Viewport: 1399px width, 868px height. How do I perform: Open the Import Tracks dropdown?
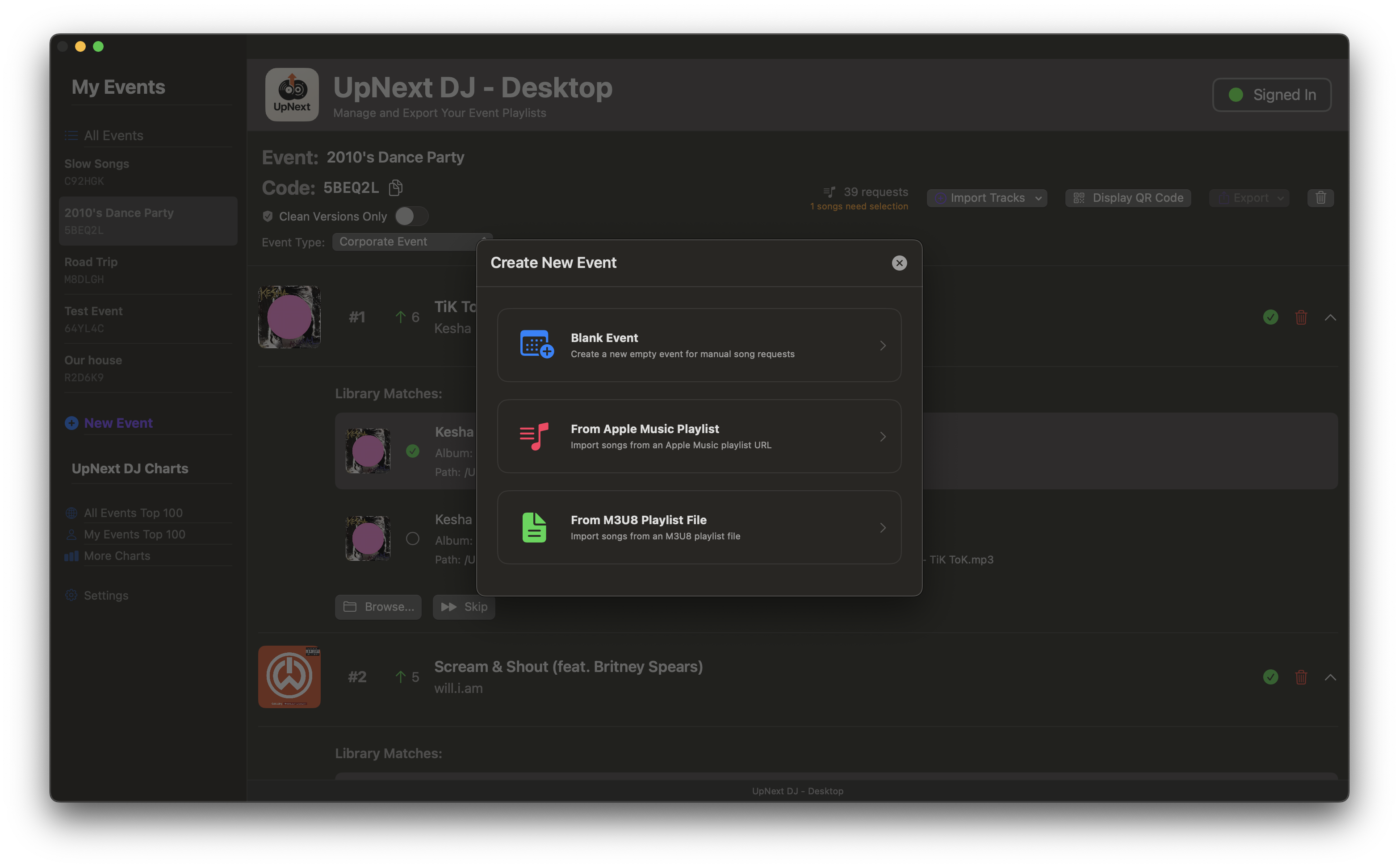[x=987, y=197]
